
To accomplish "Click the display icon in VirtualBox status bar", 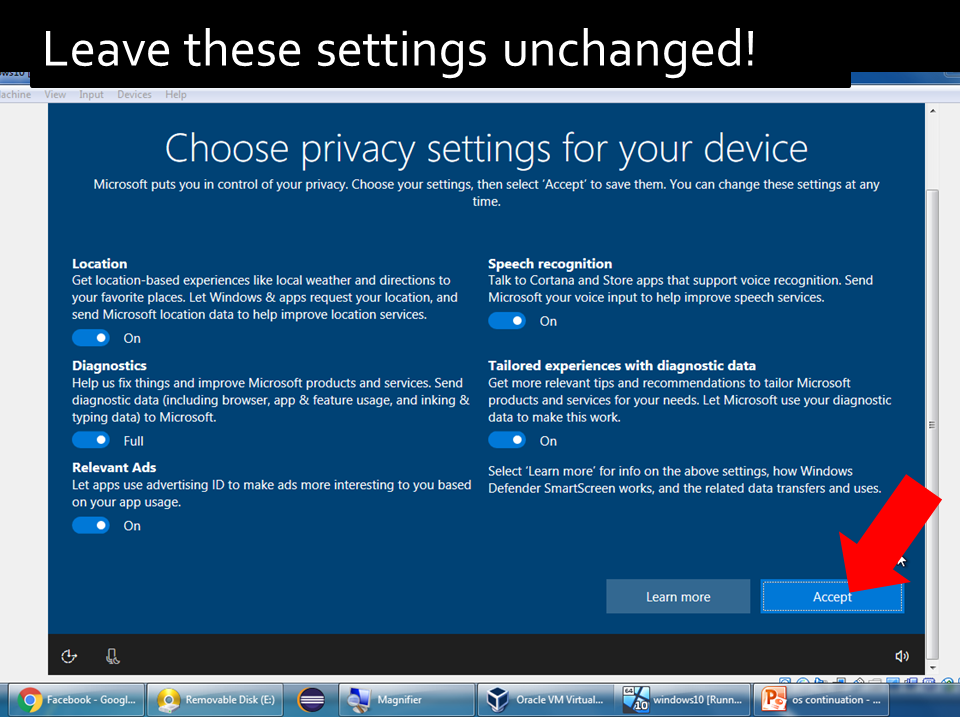I will (893, 680).
